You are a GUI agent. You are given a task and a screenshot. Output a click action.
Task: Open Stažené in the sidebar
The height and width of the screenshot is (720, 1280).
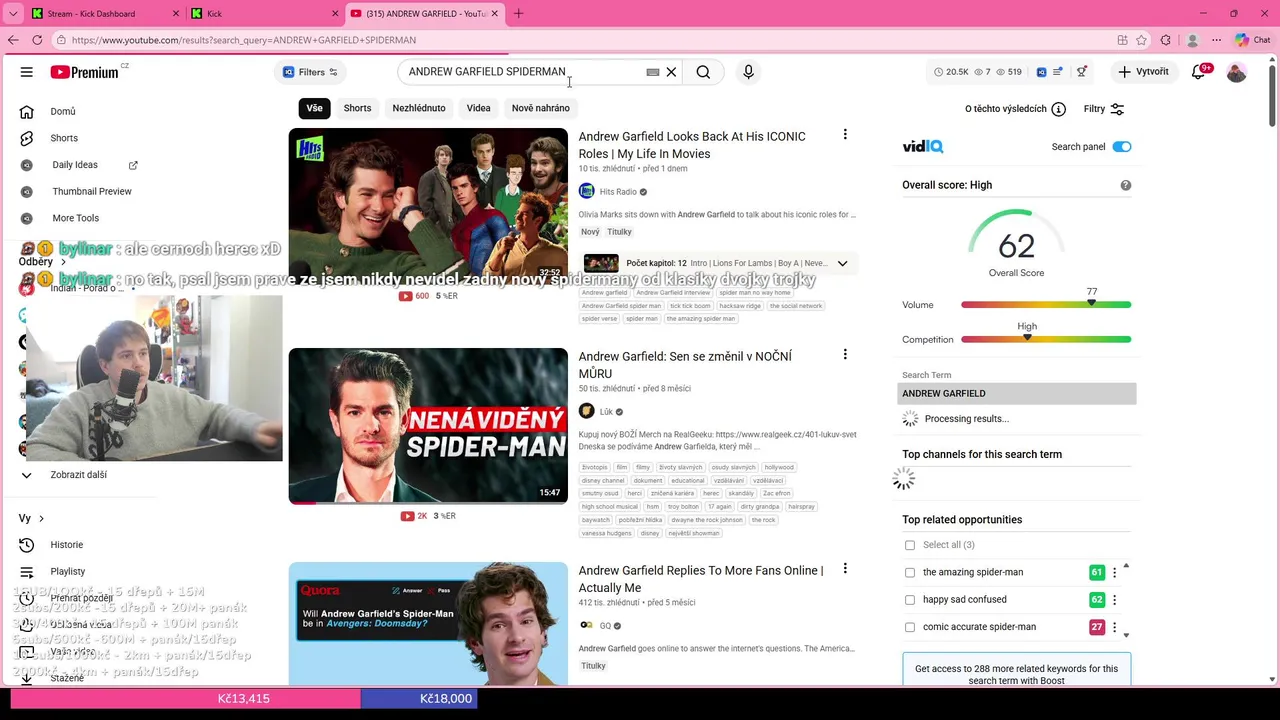tap(67, 678)
